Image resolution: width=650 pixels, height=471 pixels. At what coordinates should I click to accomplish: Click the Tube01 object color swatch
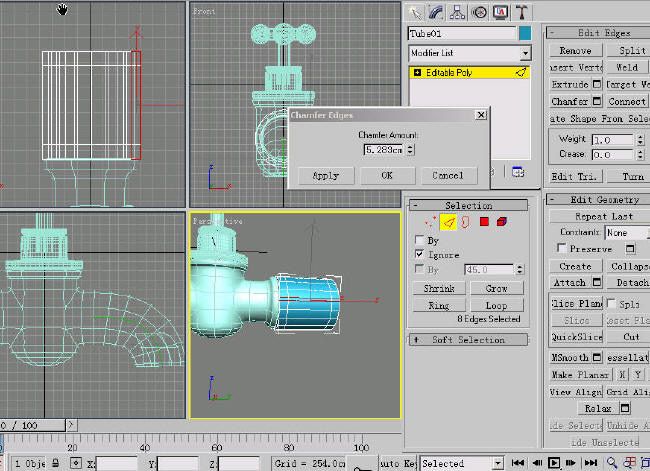point(525,34)
